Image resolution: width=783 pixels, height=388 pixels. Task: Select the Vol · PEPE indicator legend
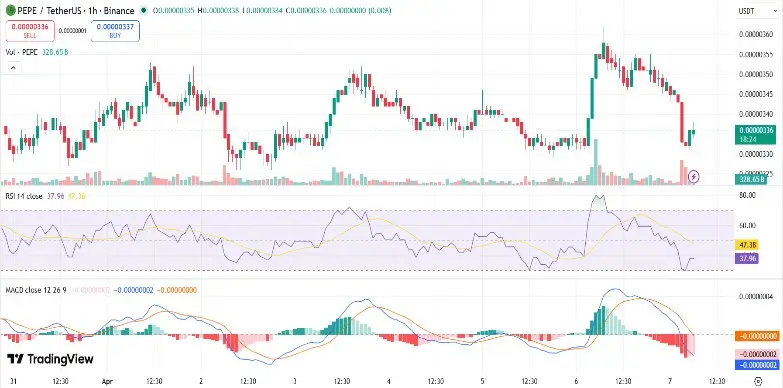click(37, 52)
